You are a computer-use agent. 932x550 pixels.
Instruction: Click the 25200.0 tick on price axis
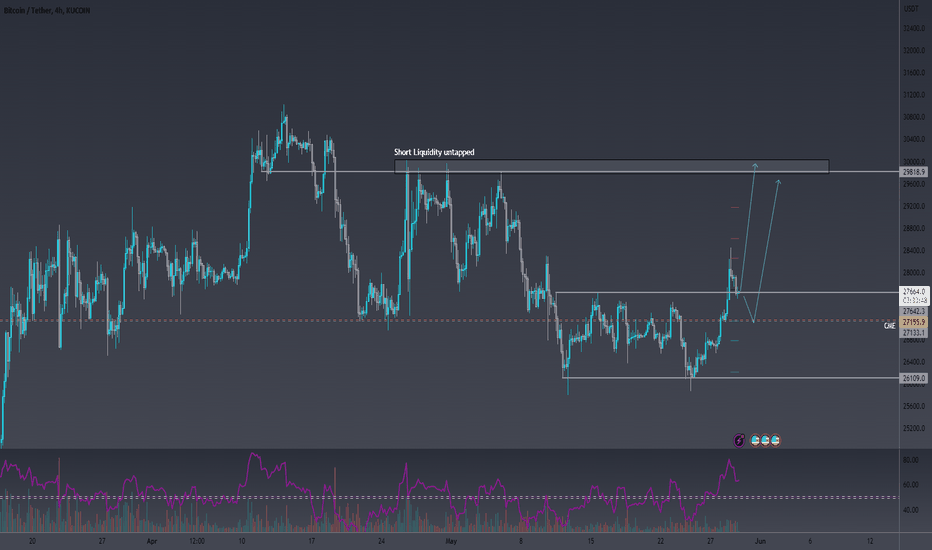point(914,428)
